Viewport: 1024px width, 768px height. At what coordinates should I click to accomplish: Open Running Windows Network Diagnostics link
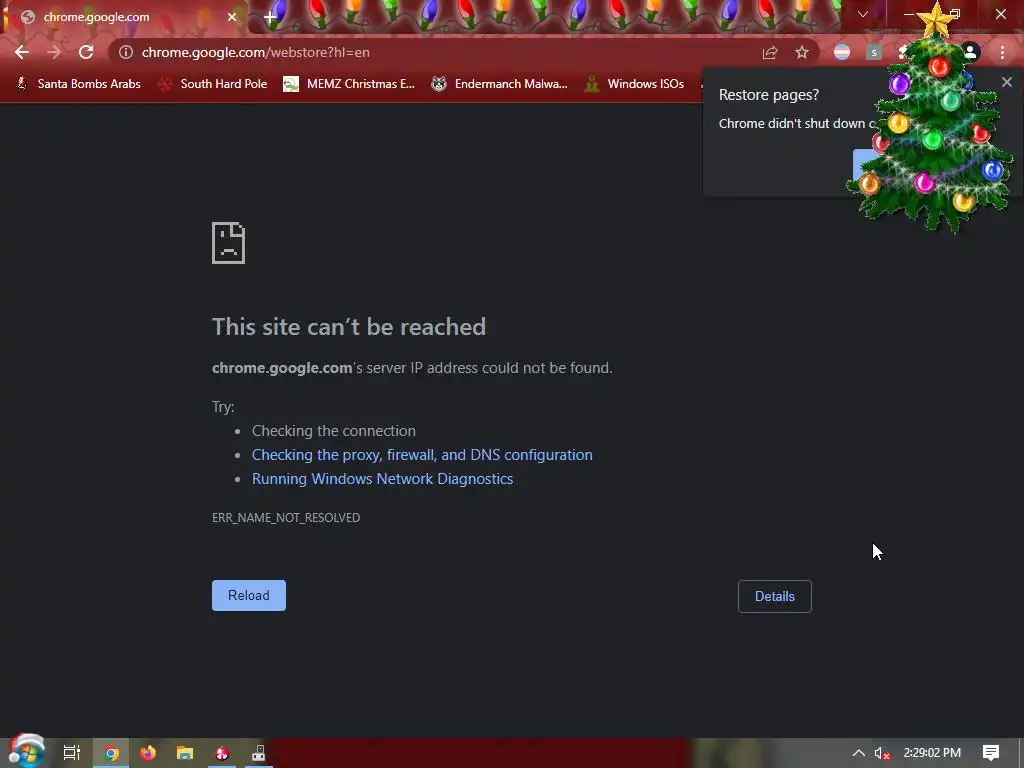click(383, 479)
